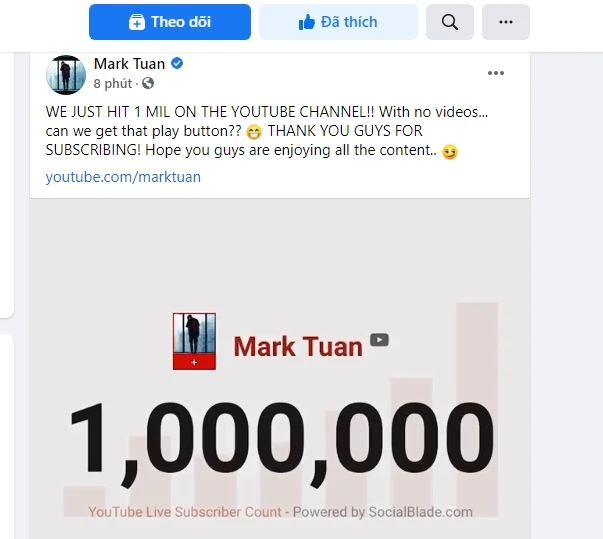
Task: Click Mark Tuan's round profile avatar
Action: [x=66, y=75]
